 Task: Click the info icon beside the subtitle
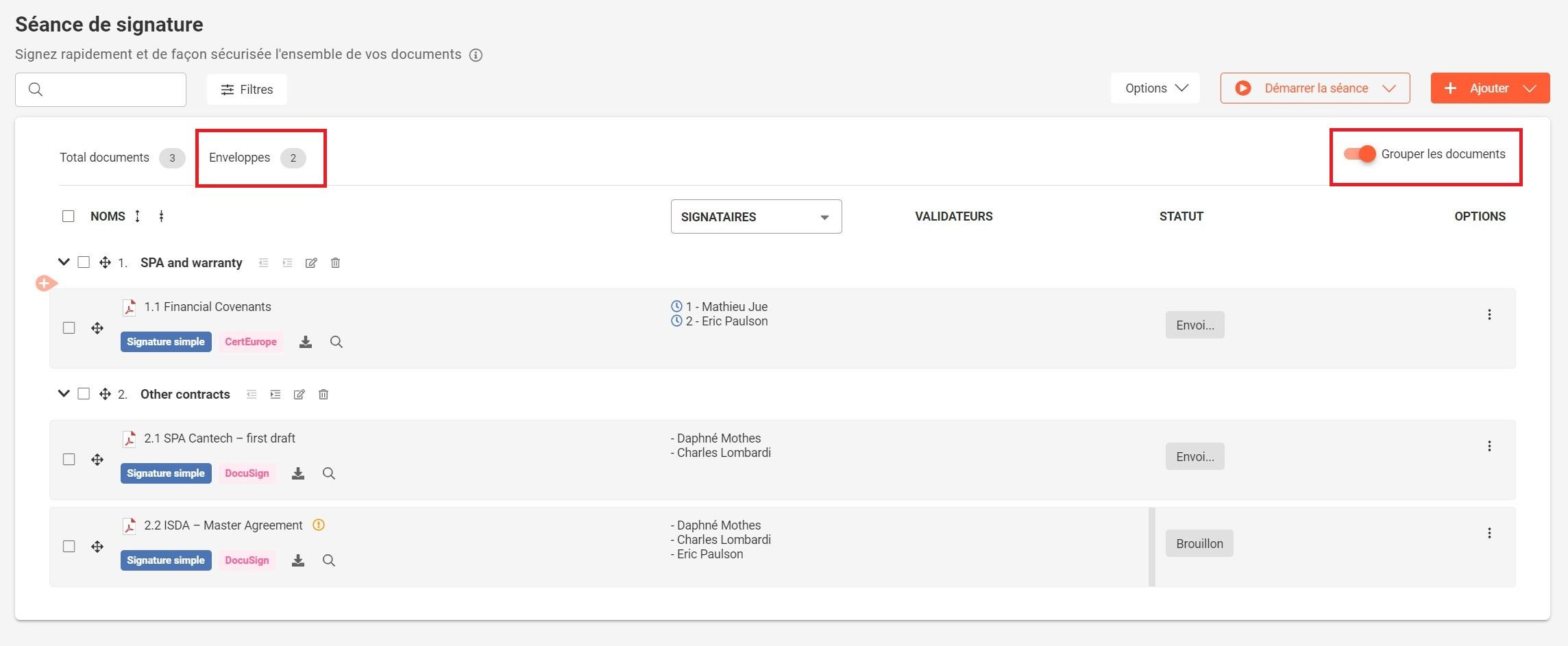[x=476, y=55]
